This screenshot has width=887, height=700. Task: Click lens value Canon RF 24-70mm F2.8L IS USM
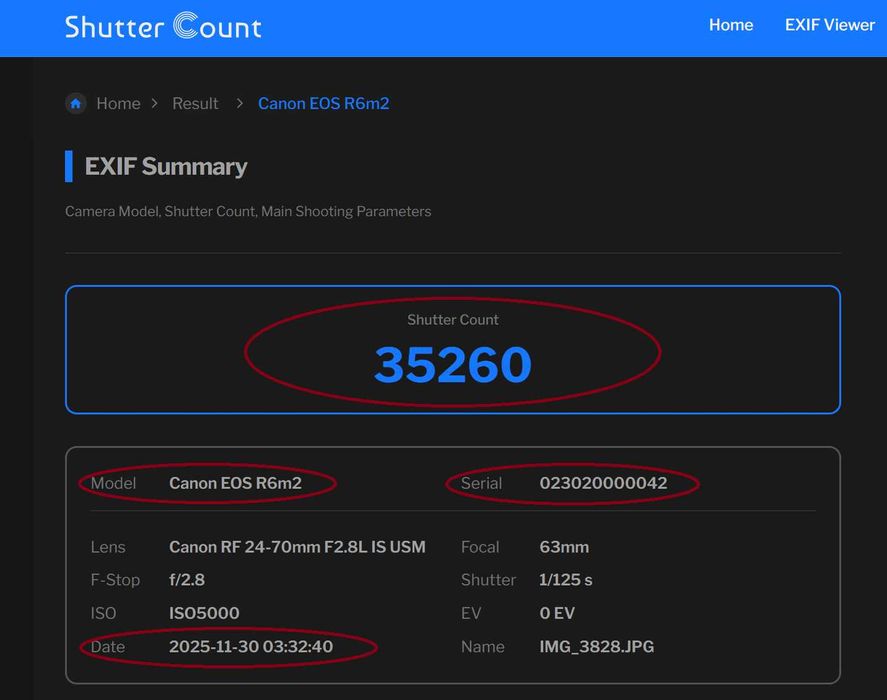(297, 547)
